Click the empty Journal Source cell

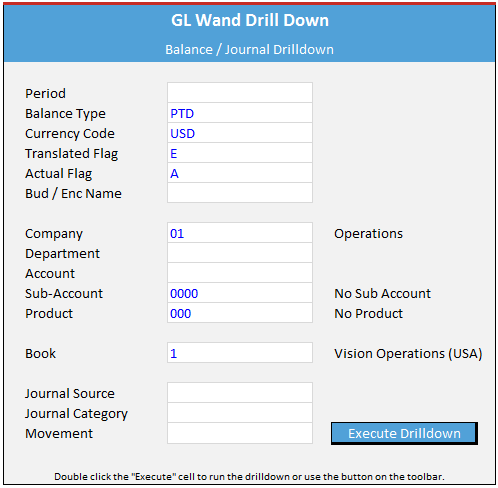click(x=240, y=393)
